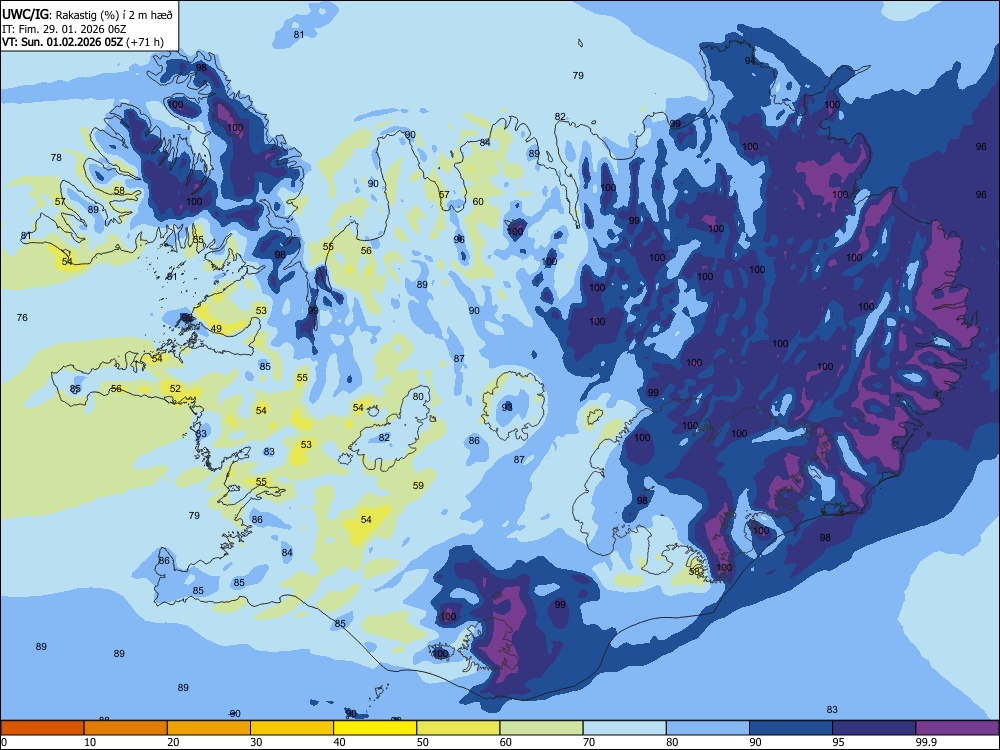Click the title text 'Rakastig (%) í 2 m hæð'
The image size is (1000, 750).
[x=114, y=15]
